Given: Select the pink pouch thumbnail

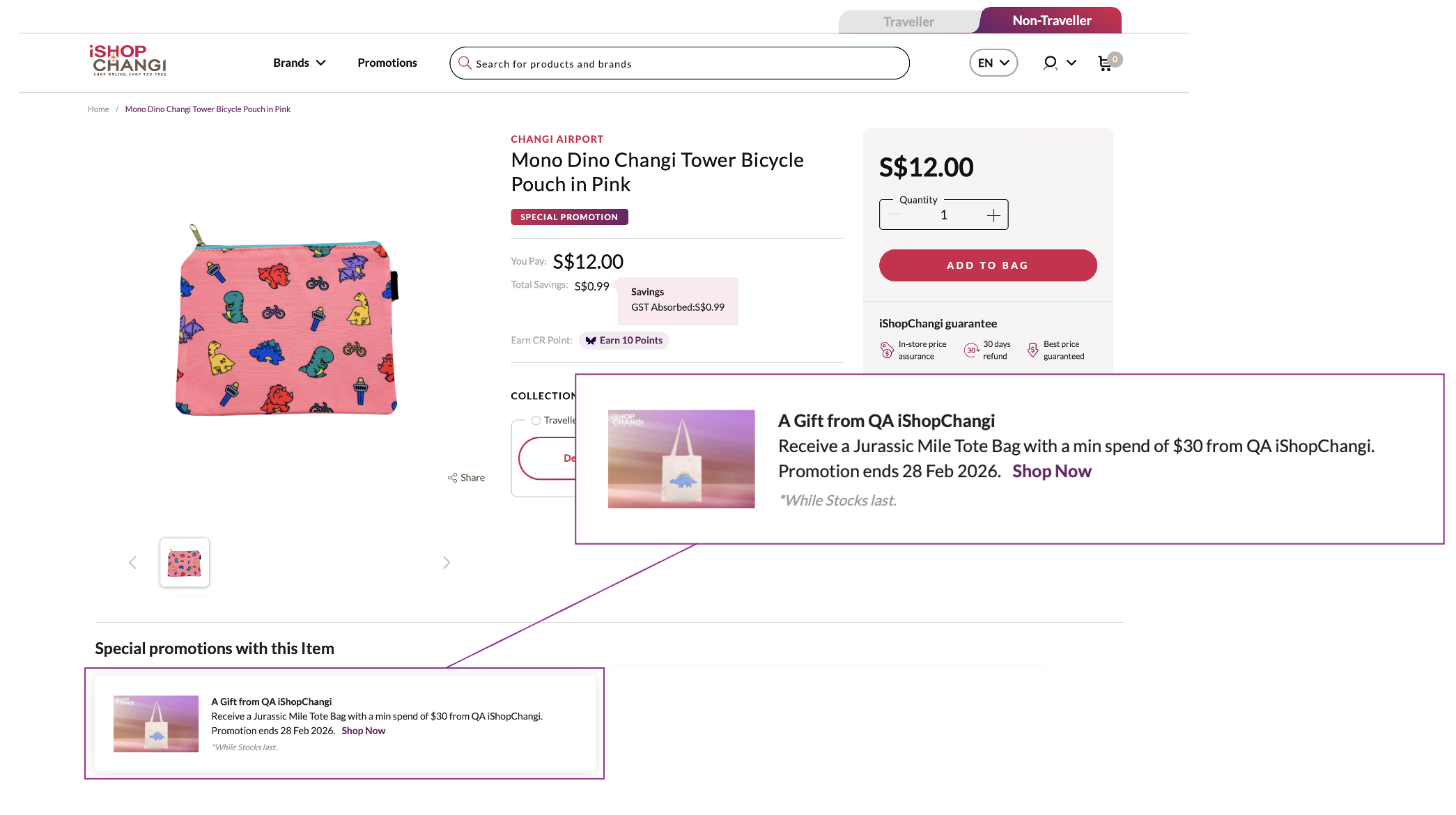Looking at the screenshot, I should (x=185, y=562).
